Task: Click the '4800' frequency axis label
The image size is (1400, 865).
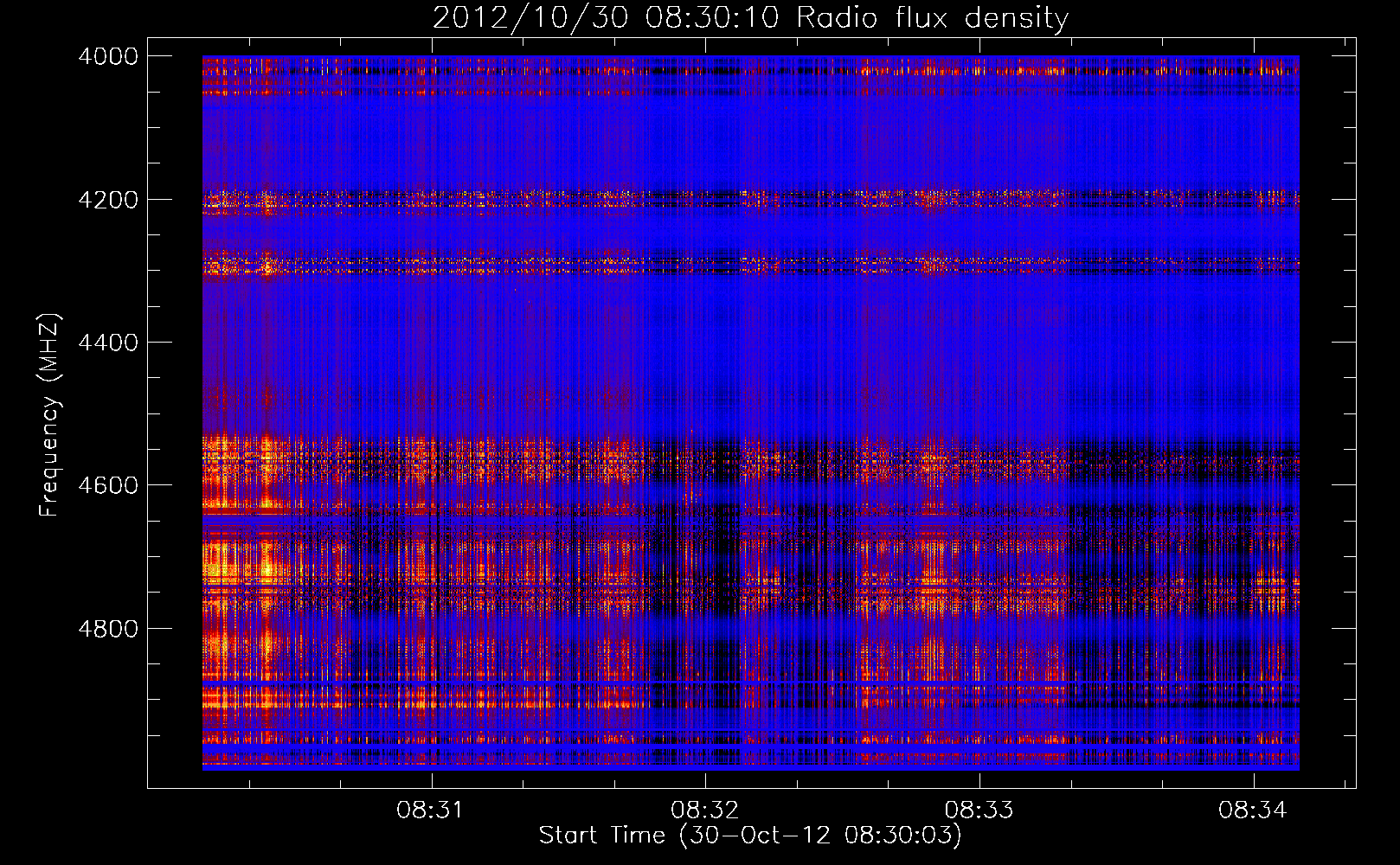Action: click(x=108, y=629)
